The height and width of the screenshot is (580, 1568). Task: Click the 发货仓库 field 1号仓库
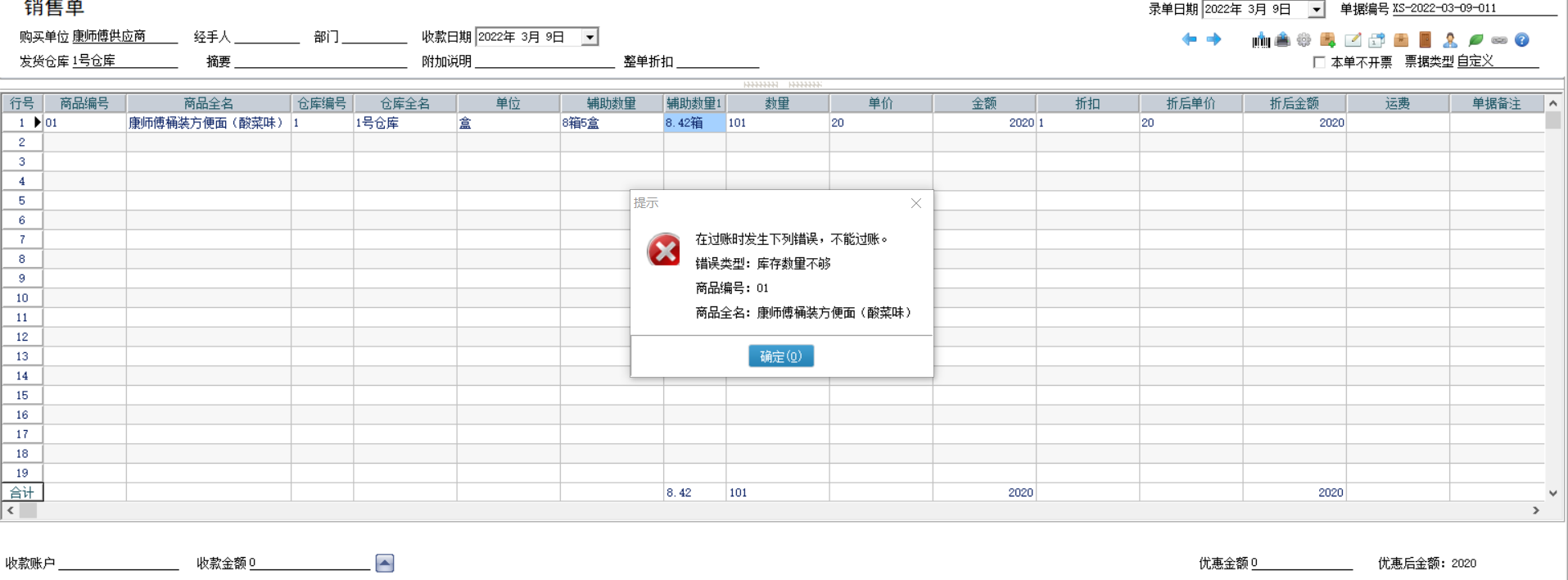124,61
